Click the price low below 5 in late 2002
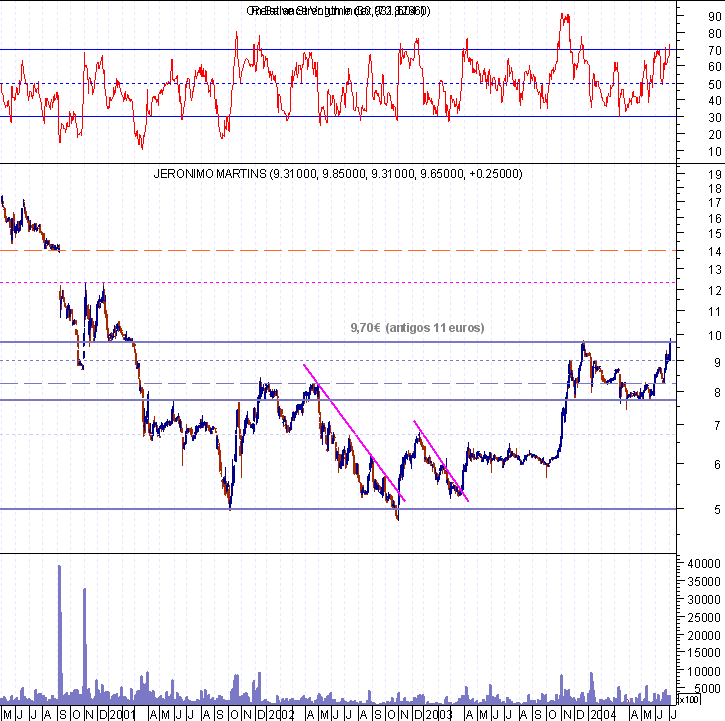This screenshot has width=725, height=721. 397,516
